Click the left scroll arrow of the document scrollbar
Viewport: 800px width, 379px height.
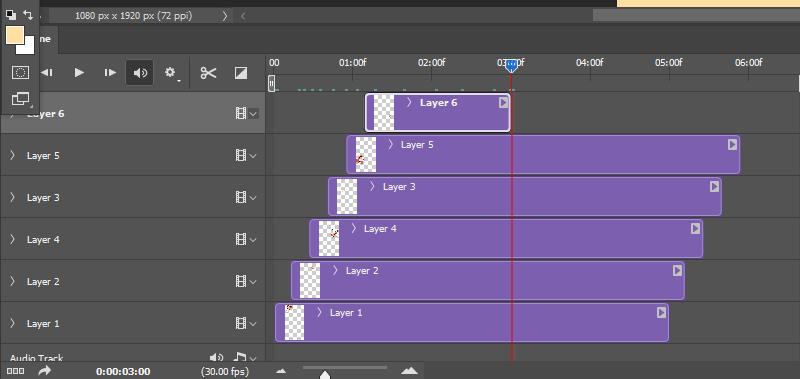pos(243,16)
